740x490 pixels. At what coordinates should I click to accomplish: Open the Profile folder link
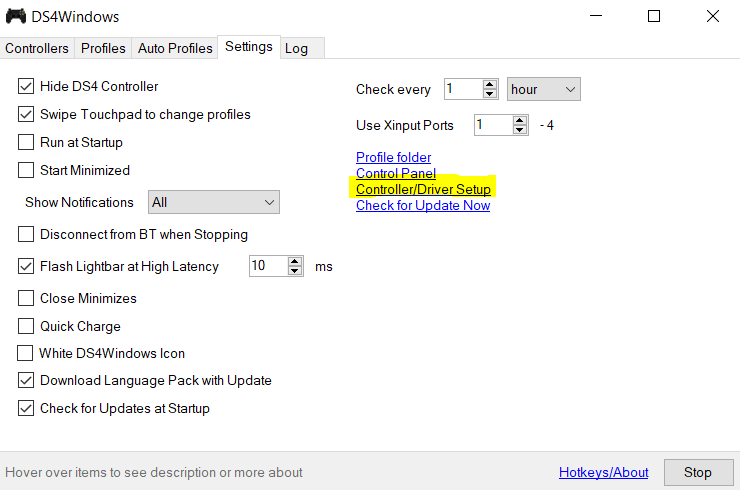click(x=394, y=157)
